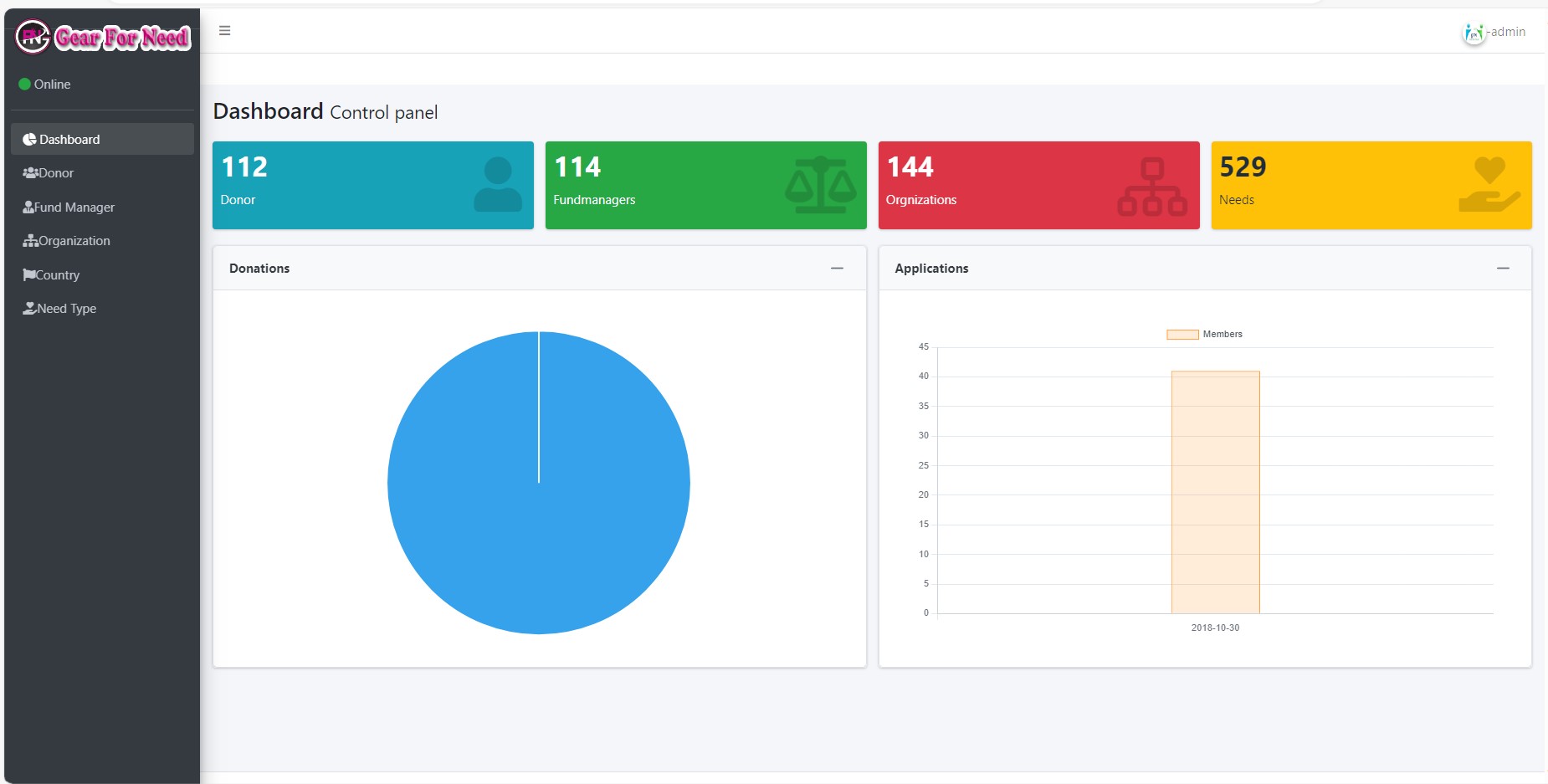
Task: Click the green Online status dot
Action: [x=25, y=85]
